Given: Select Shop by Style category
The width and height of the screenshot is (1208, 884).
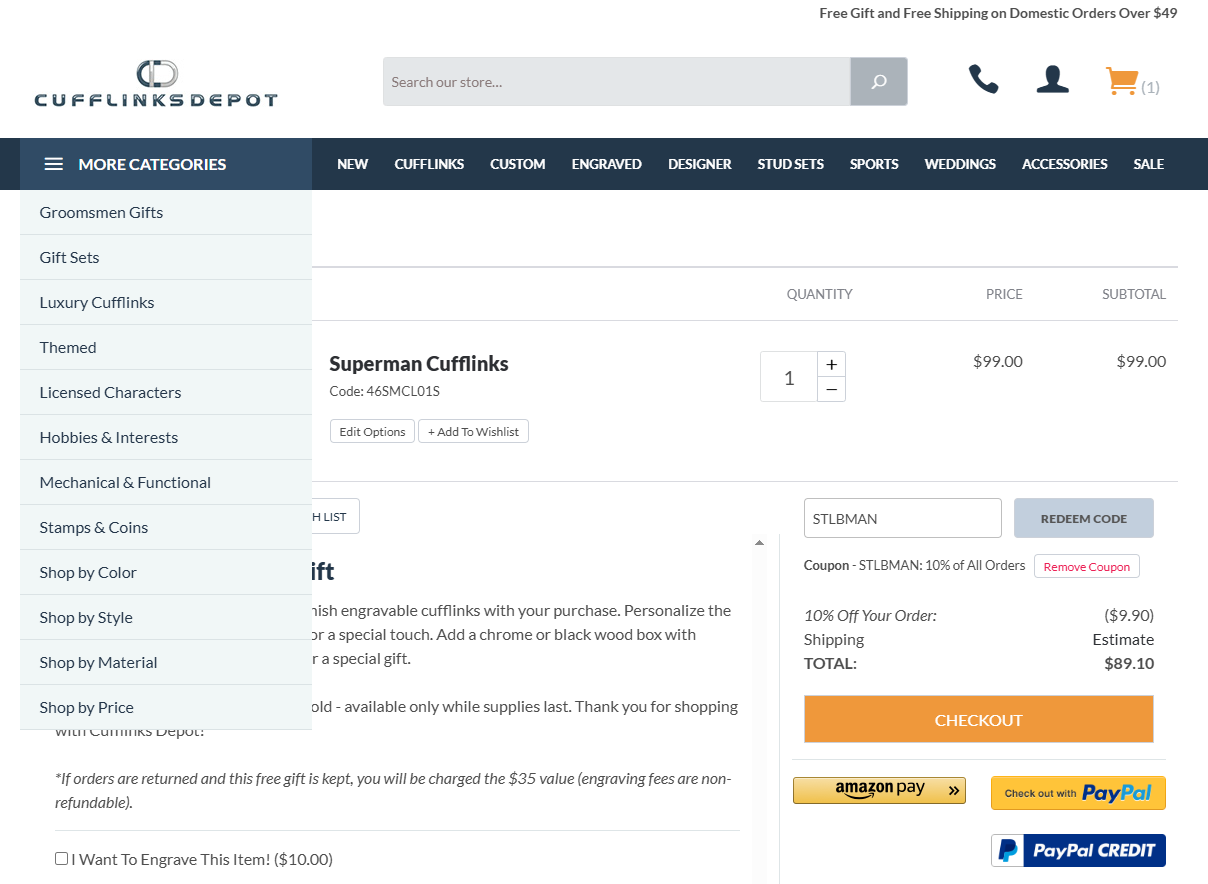Looking at the screenshot, I should [166, 617].
